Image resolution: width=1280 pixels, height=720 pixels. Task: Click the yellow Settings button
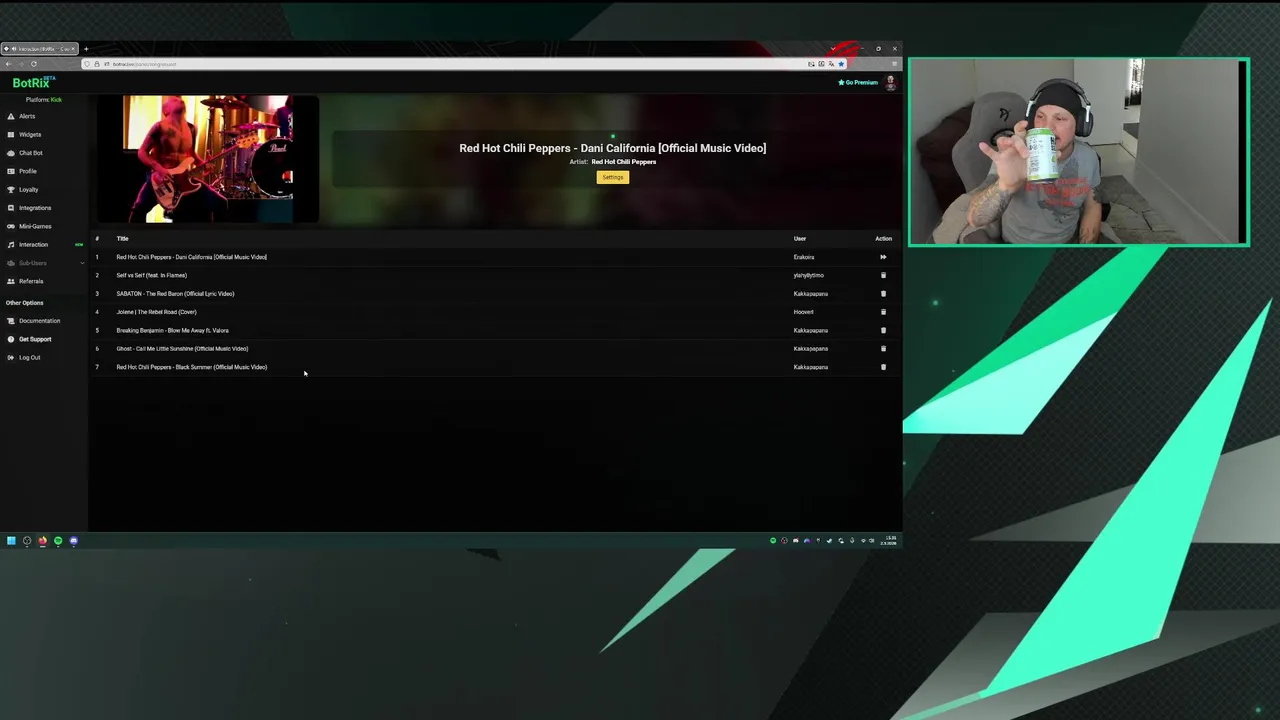(613, 177)
